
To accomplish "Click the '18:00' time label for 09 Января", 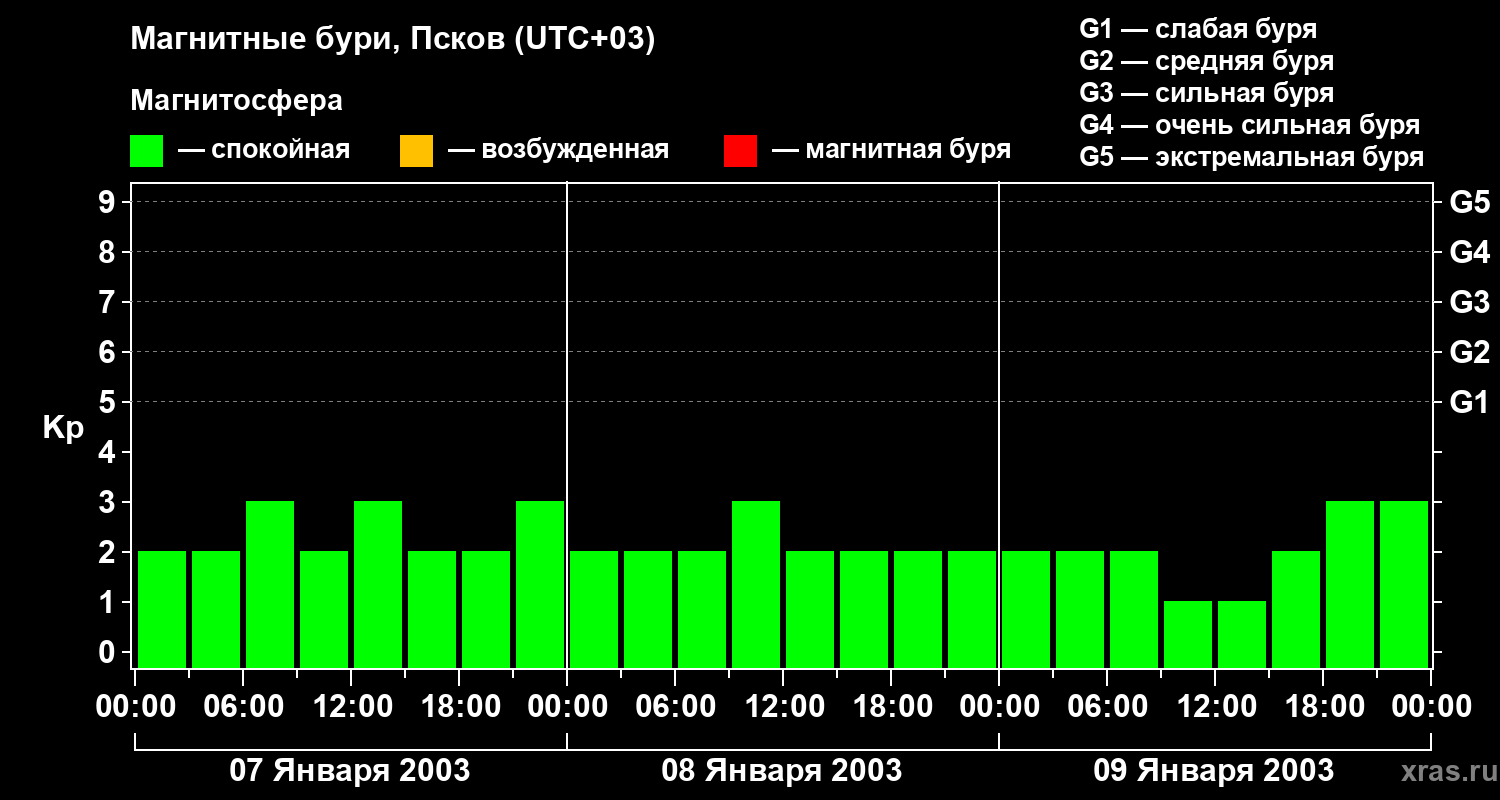I will tap(1323, 706).
